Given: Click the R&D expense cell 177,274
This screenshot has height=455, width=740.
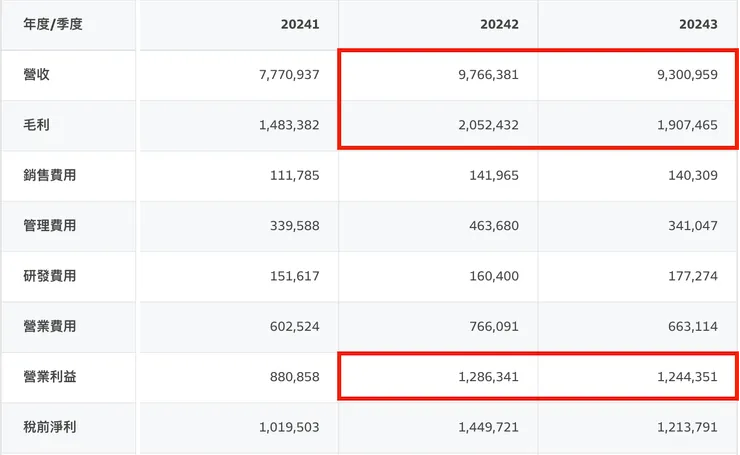Looking at the screenshot, I should pyautogui.click(x=688, y=276).
